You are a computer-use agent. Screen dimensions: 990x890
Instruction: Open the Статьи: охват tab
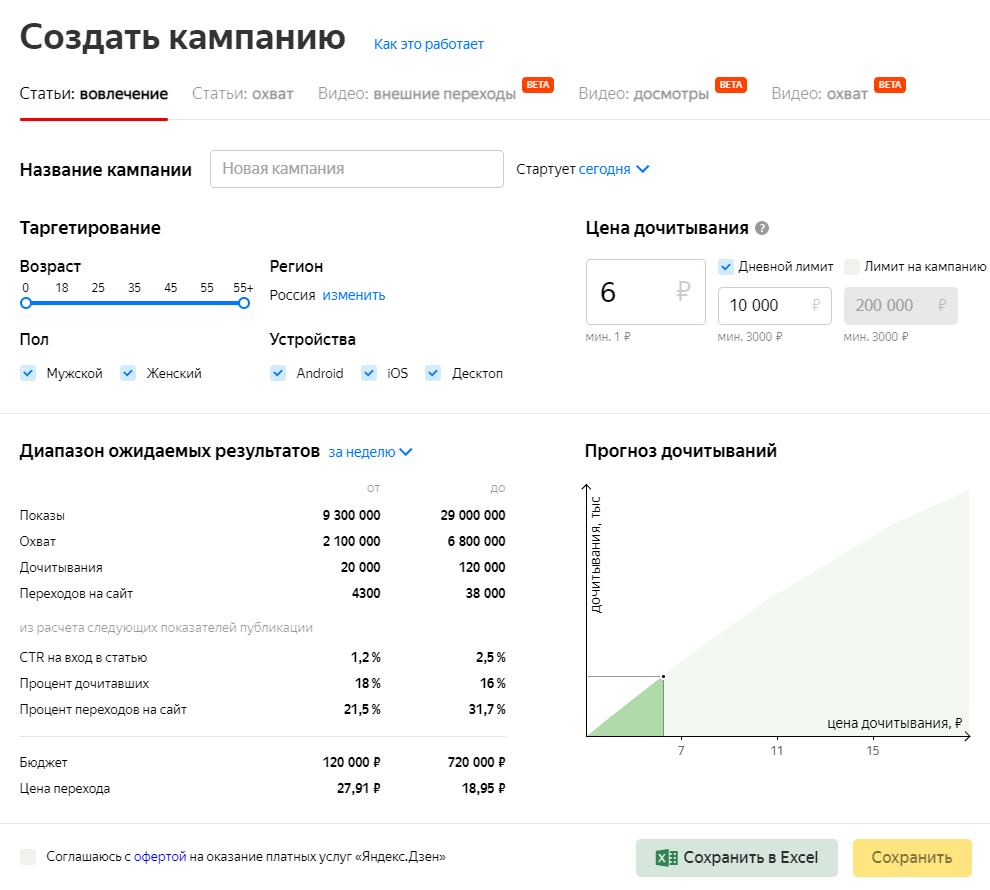click(242, 94)
